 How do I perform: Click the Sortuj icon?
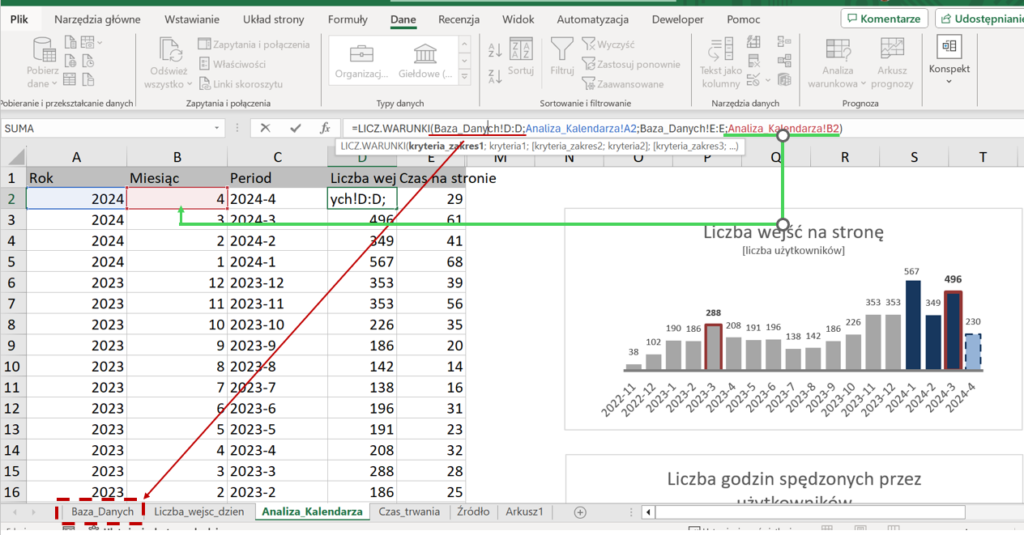coord(520,50)
